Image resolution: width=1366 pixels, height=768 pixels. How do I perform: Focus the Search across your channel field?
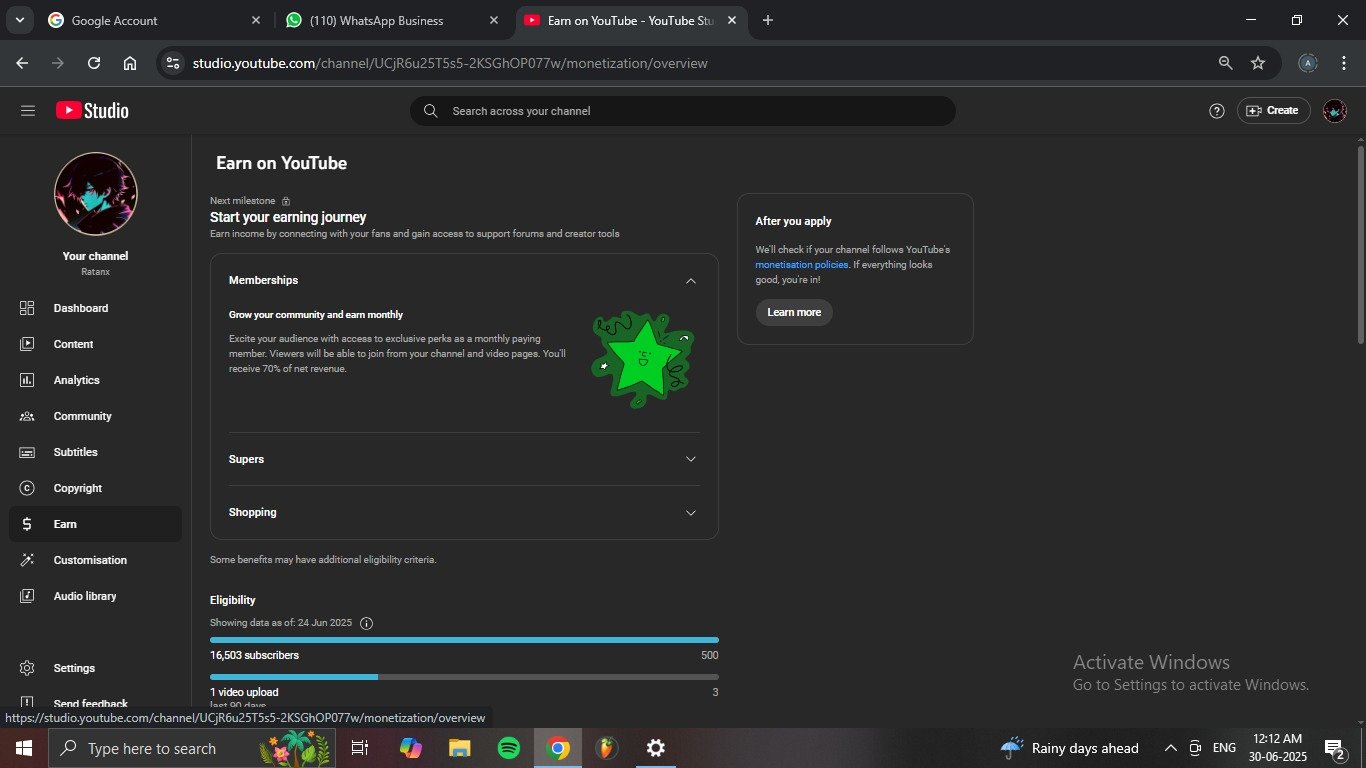[x=683, y=111]
